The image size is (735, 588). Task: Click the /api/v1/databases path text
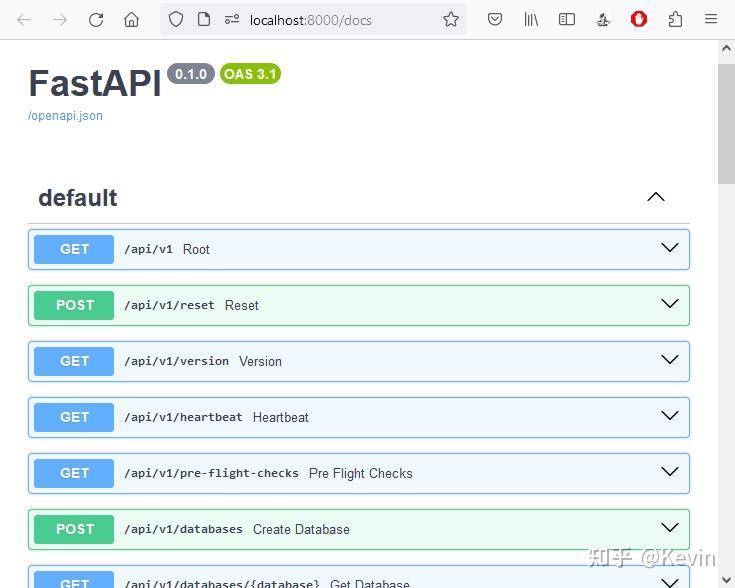coord(183,529)
